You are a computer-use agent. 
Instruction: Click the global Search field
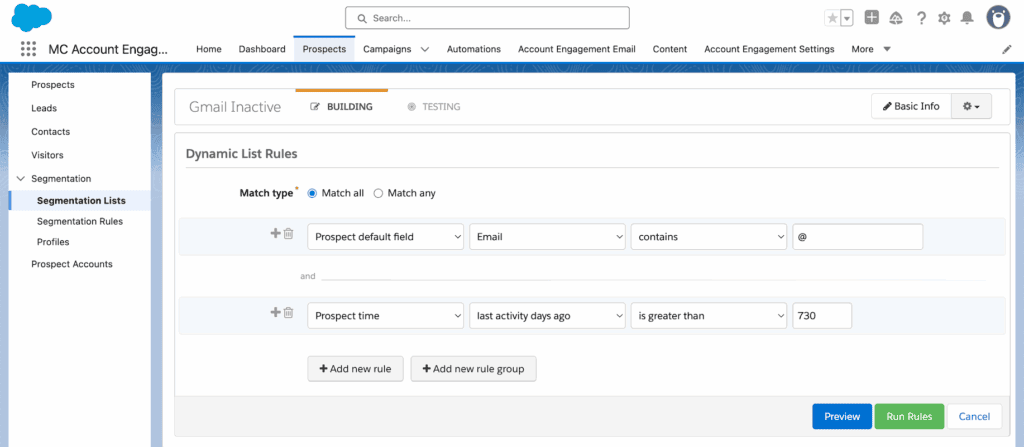tap(487, 18)
